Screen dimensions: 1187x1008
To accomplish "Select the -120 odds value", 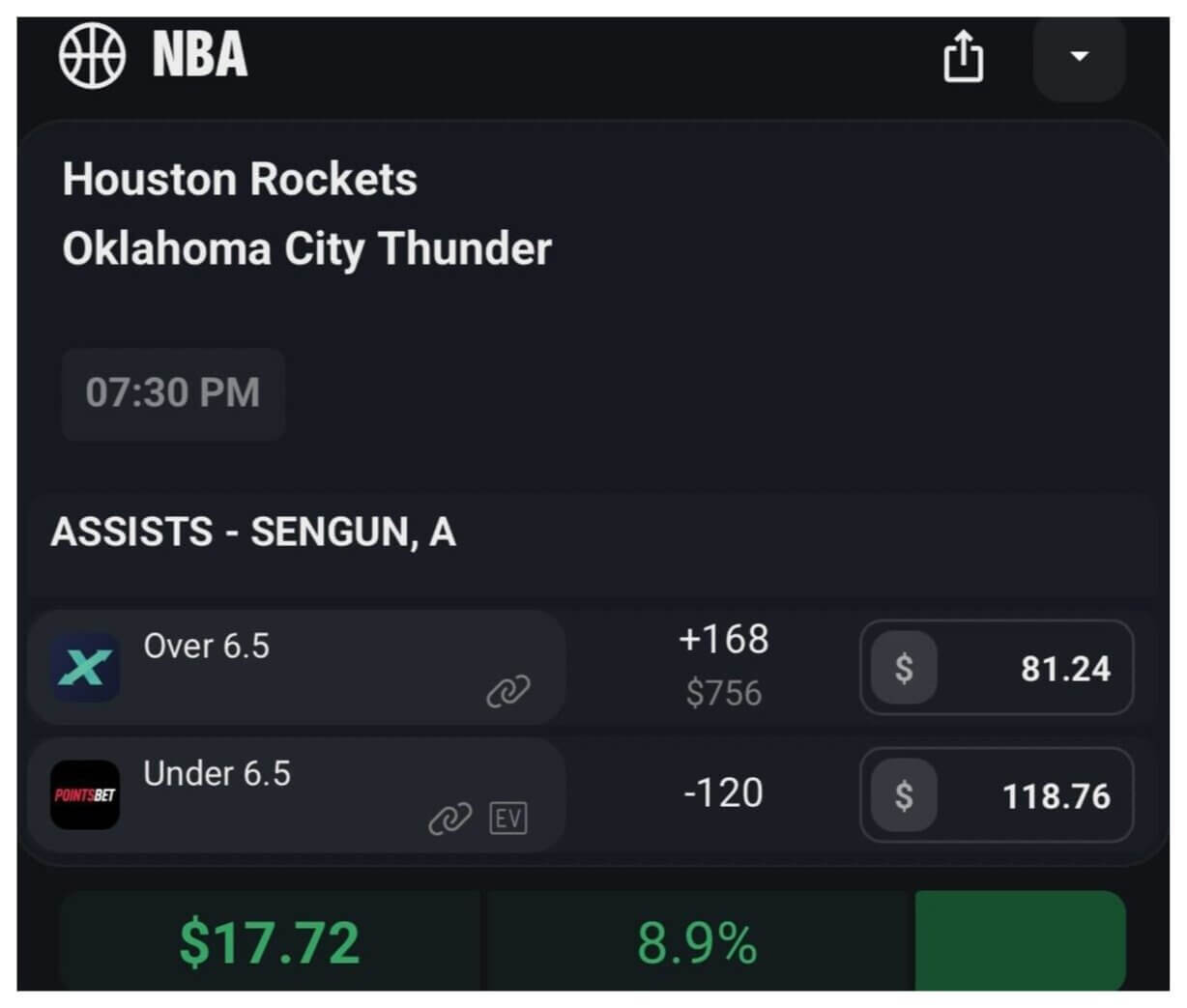I will [x=723, y=793].
